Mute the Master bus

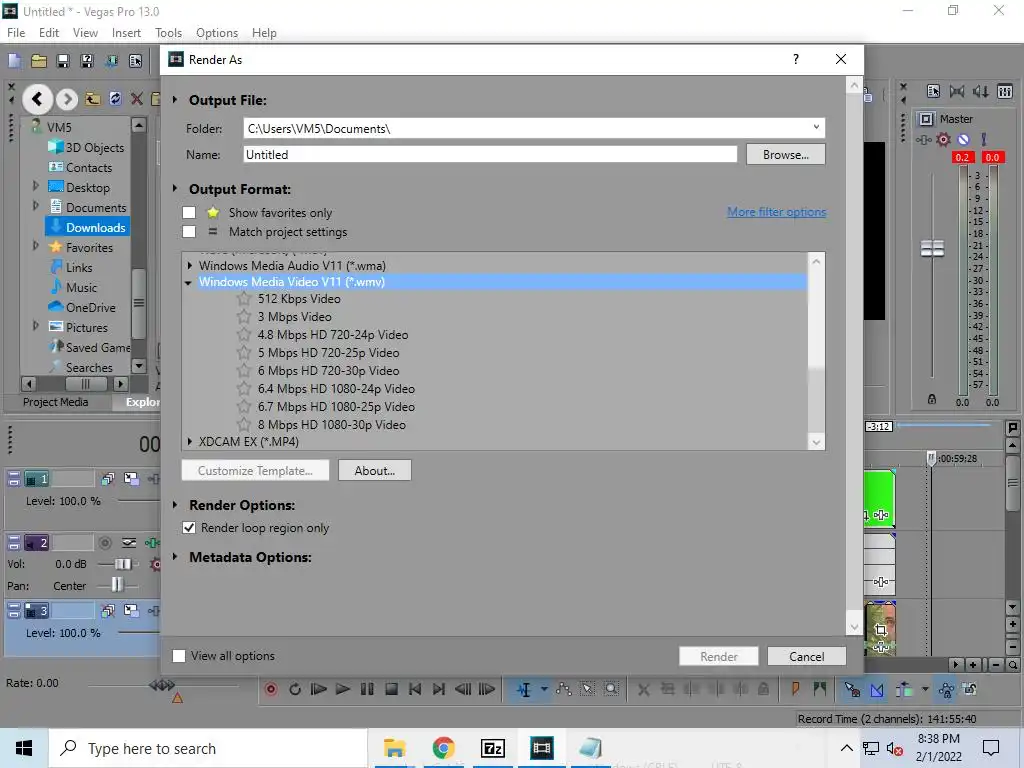963,139
